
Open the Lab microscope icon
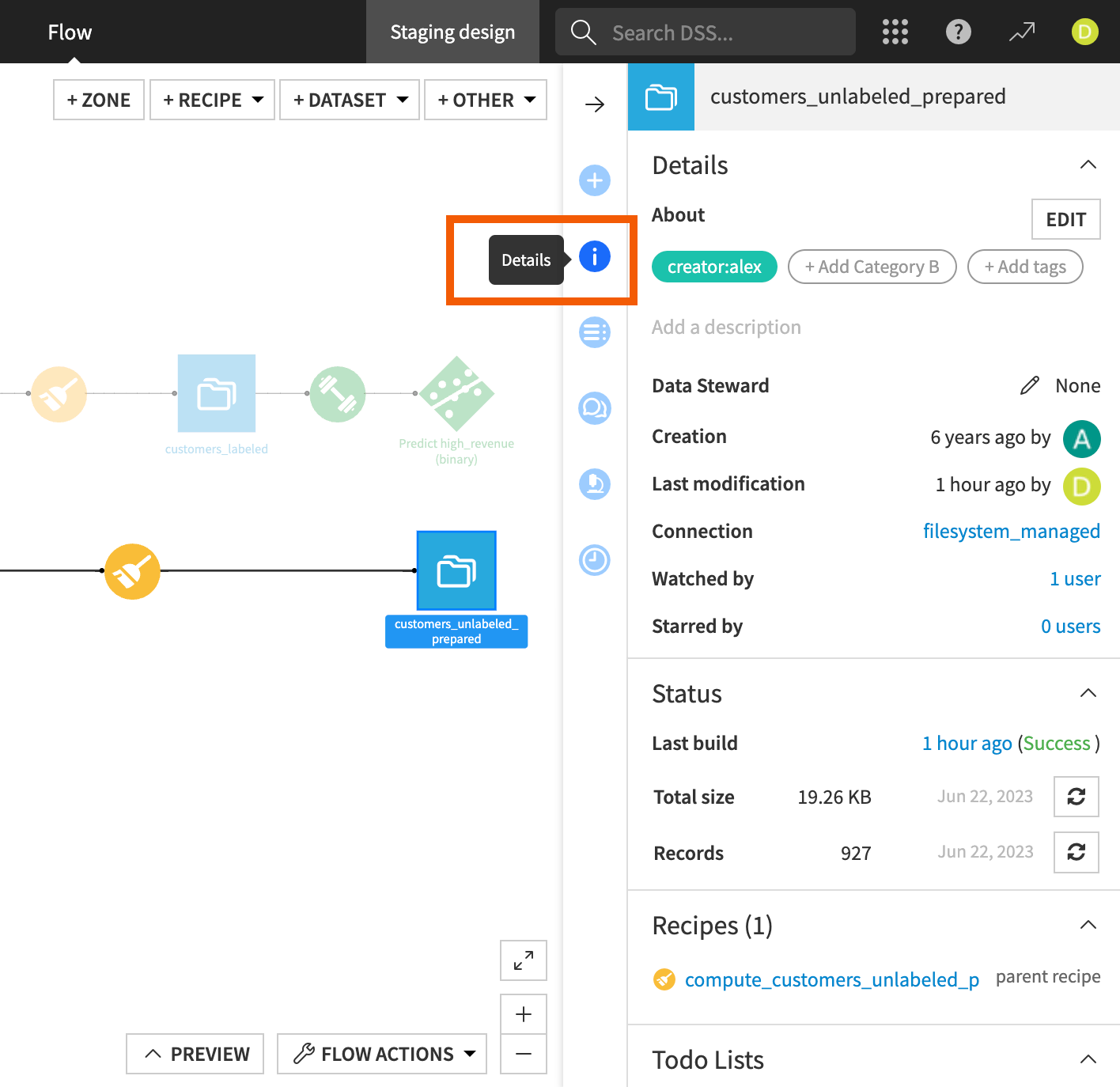(x=595, y=484)
